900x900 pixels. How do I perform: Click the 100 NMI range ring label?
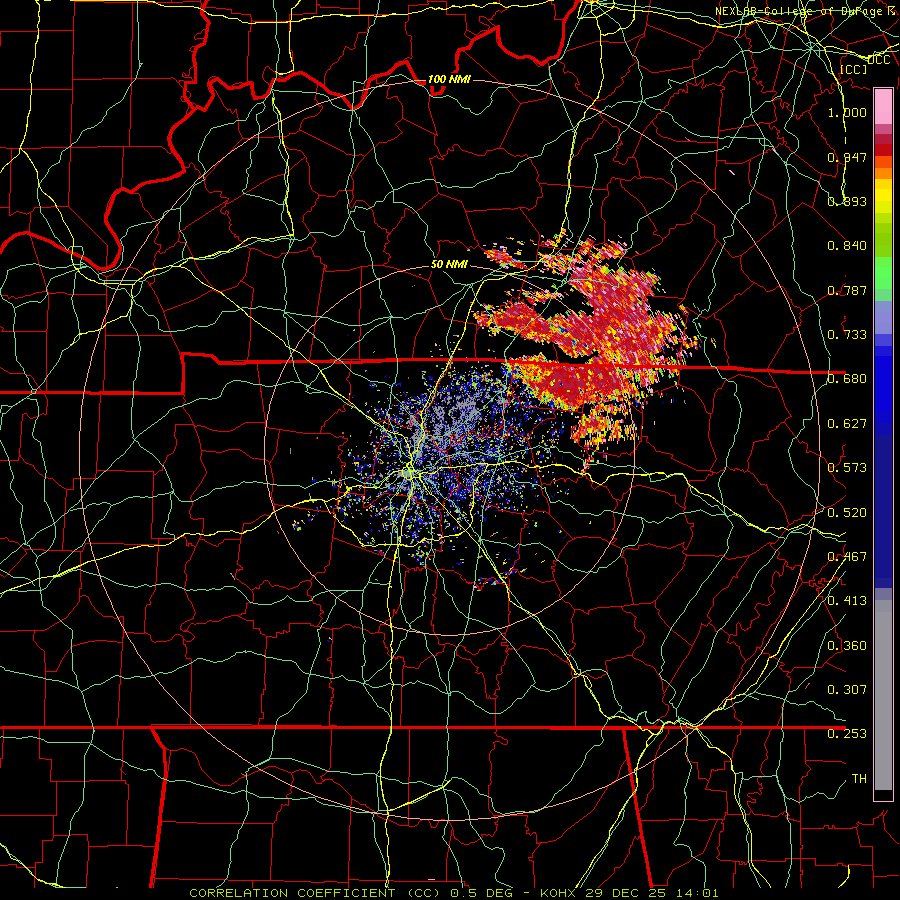coord(449,79)
